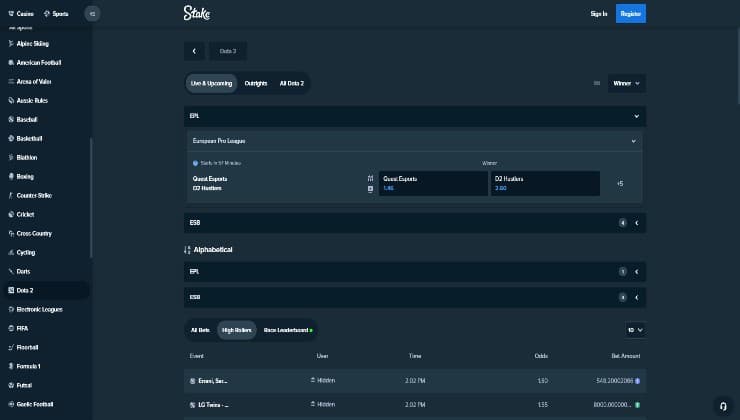
Task: Switch to Live & Upcoming tab
Action: click(211, 83)
